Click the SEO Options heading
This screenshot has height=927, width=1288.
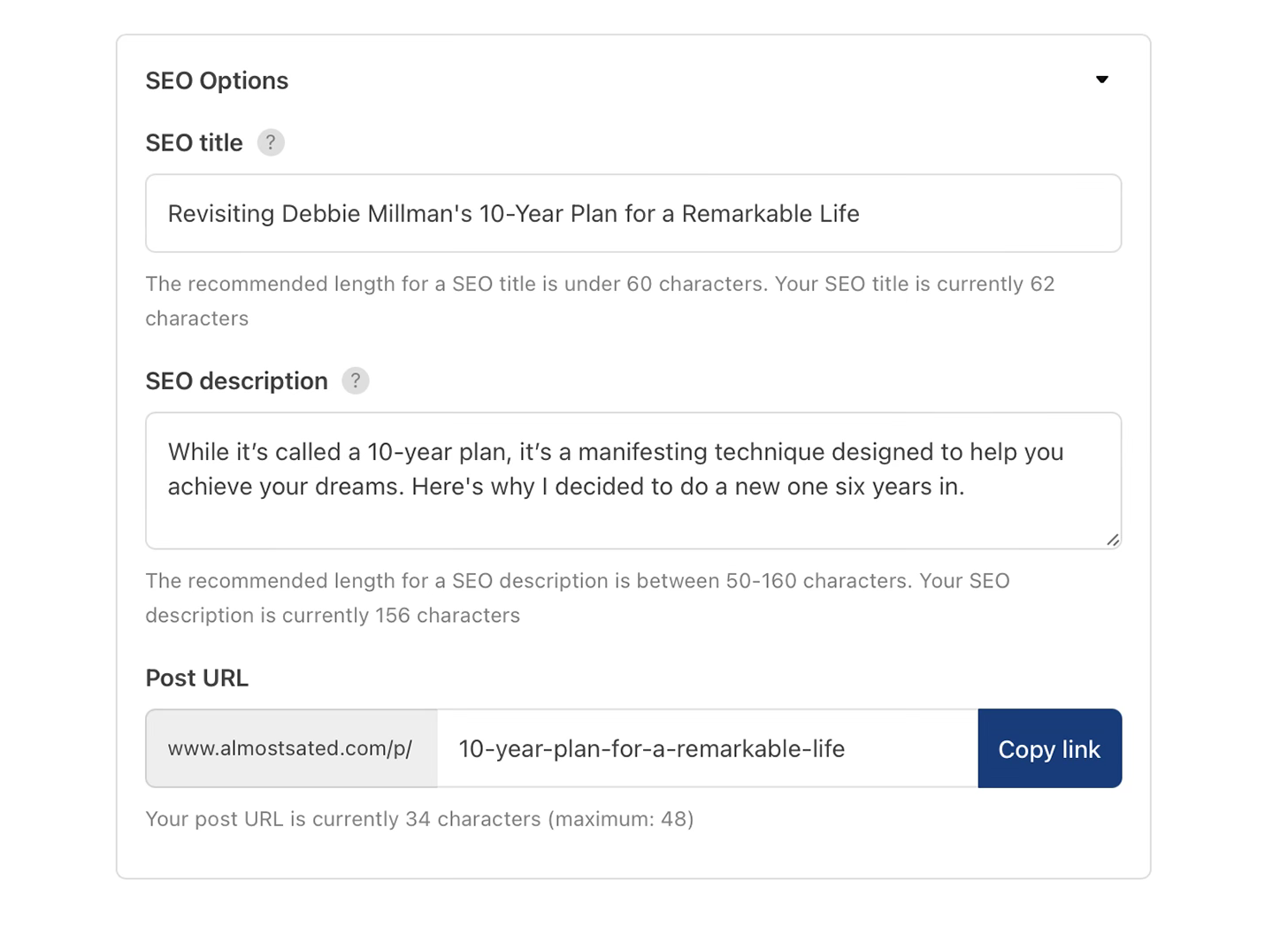point(217,80)
